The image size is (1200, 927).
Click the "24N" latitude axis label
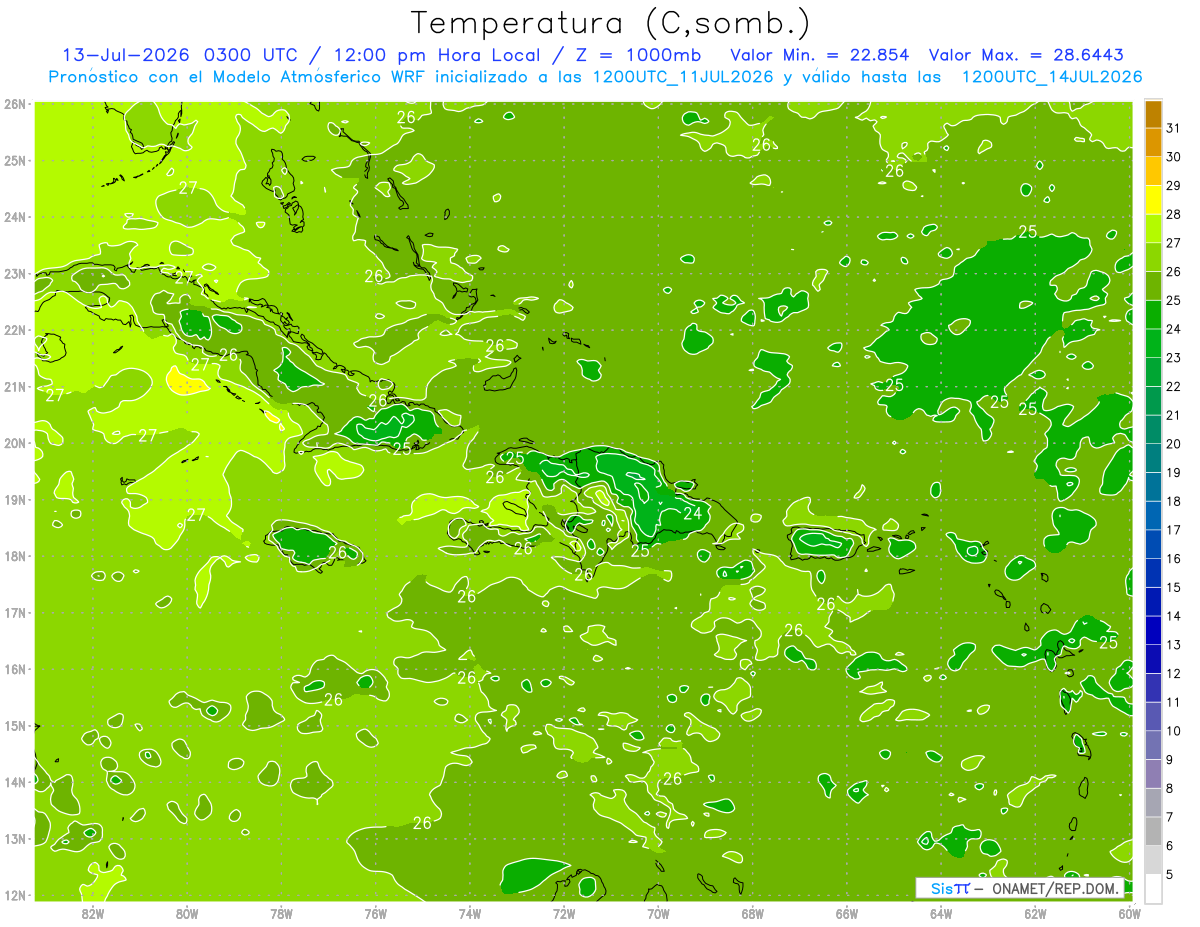click(15, 217)
